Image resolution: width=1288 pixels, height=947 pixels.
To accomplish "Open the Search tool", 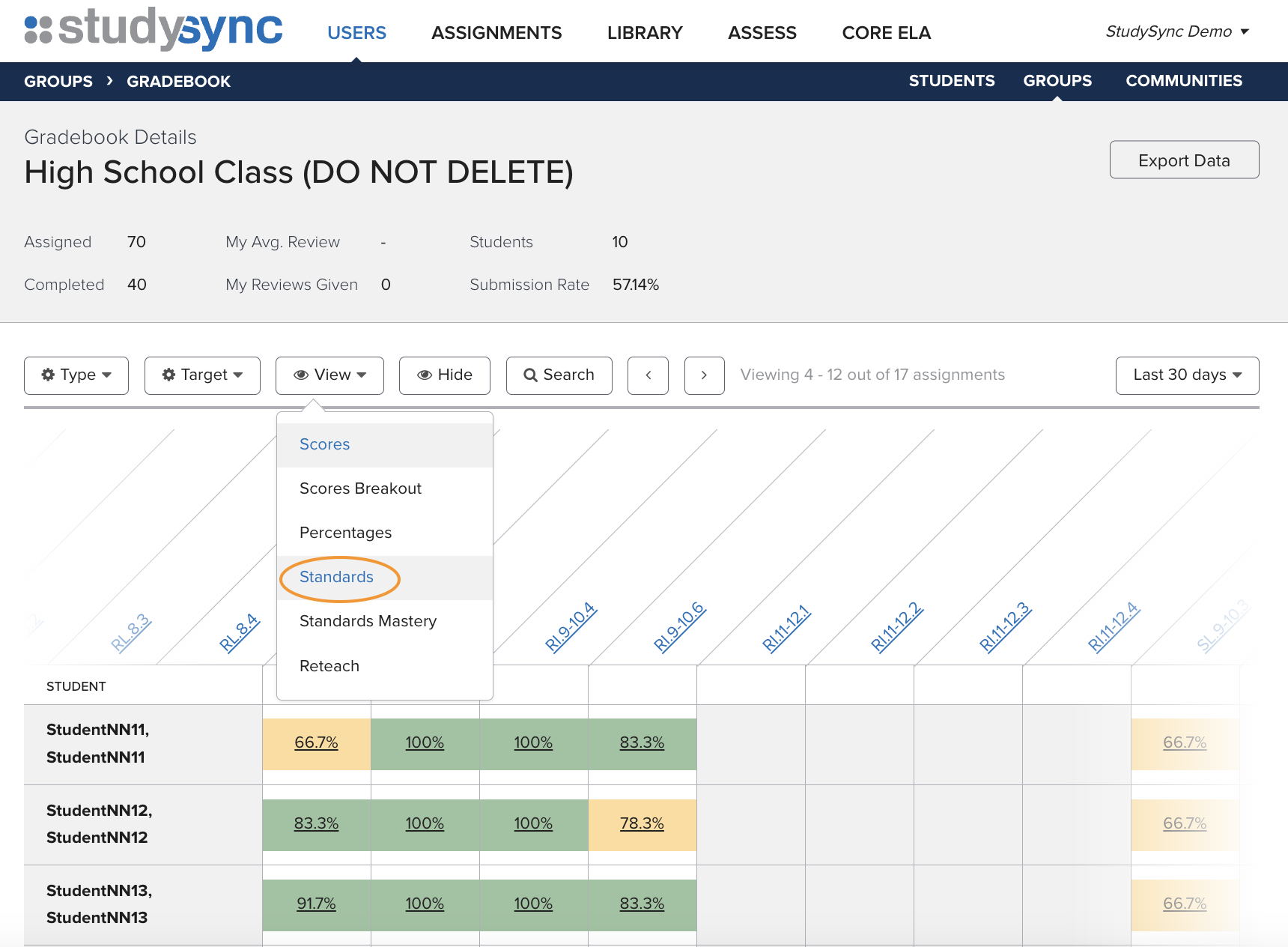I will pos(559,375).
